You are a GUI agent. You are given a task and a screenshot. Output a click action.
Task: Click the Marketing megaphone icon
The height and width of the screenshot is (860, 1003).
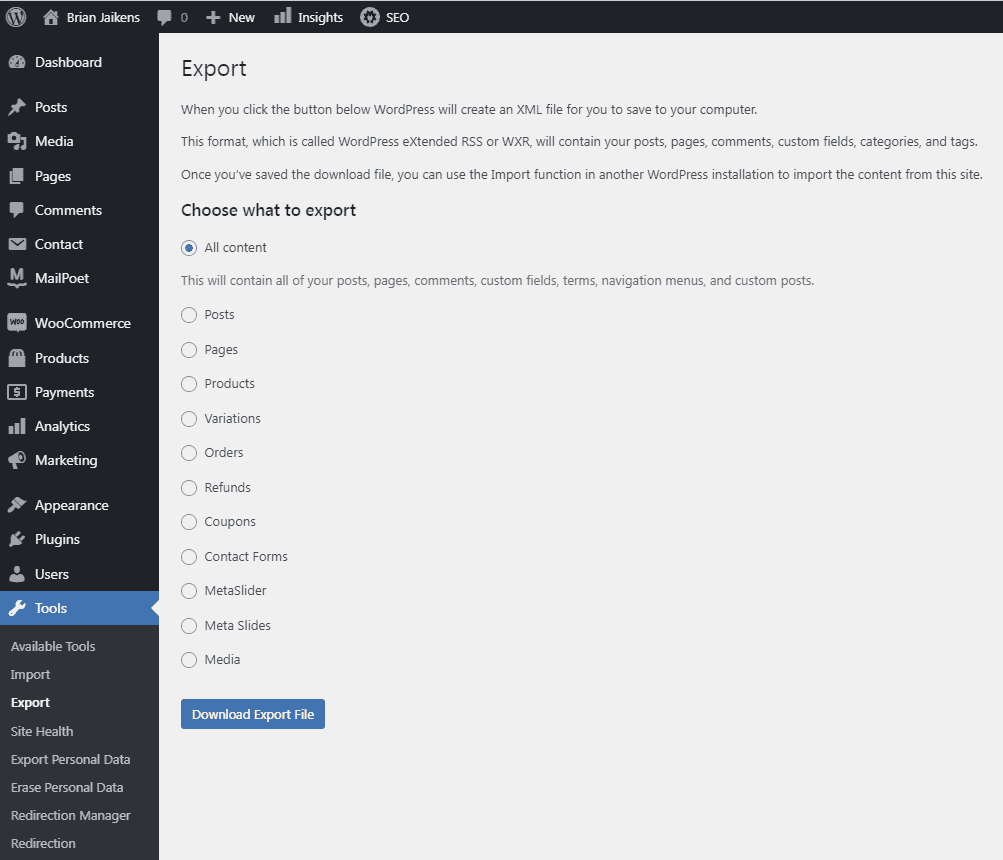click(17, 460)
